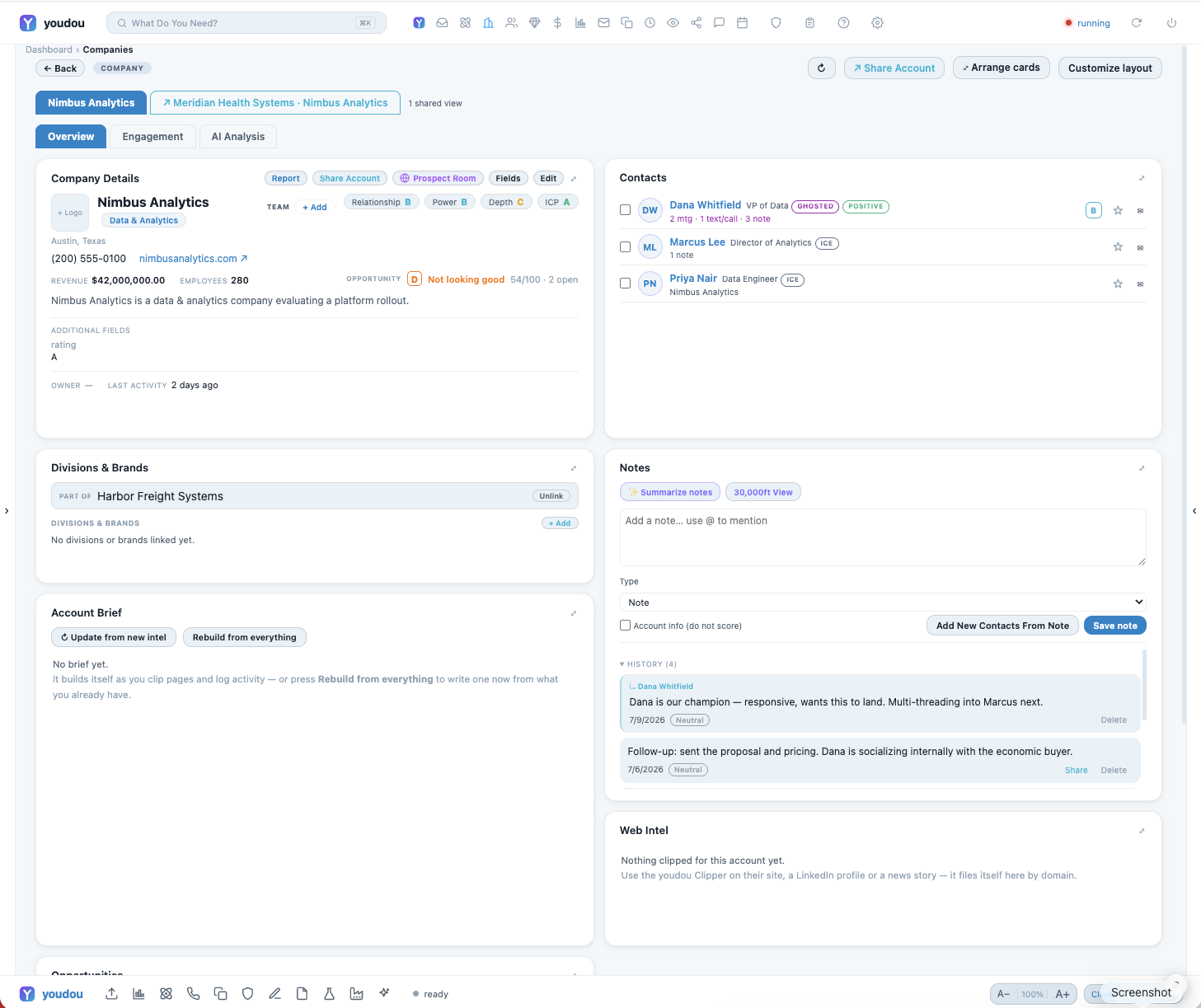Click the sparkle AI icon in footer

pos(383,993)
